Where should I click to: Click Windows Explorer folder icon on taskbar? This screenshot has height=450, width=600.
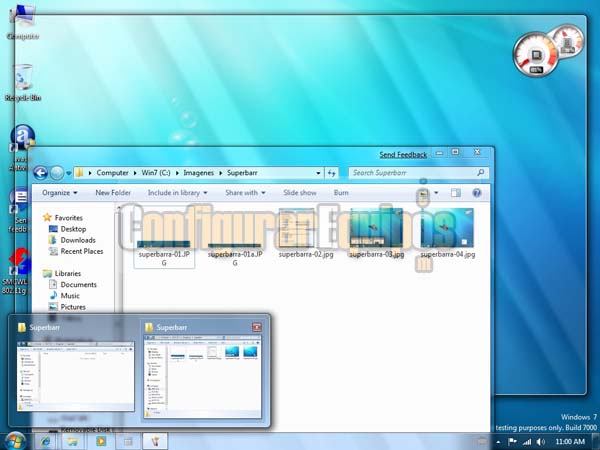pos(73,441)
